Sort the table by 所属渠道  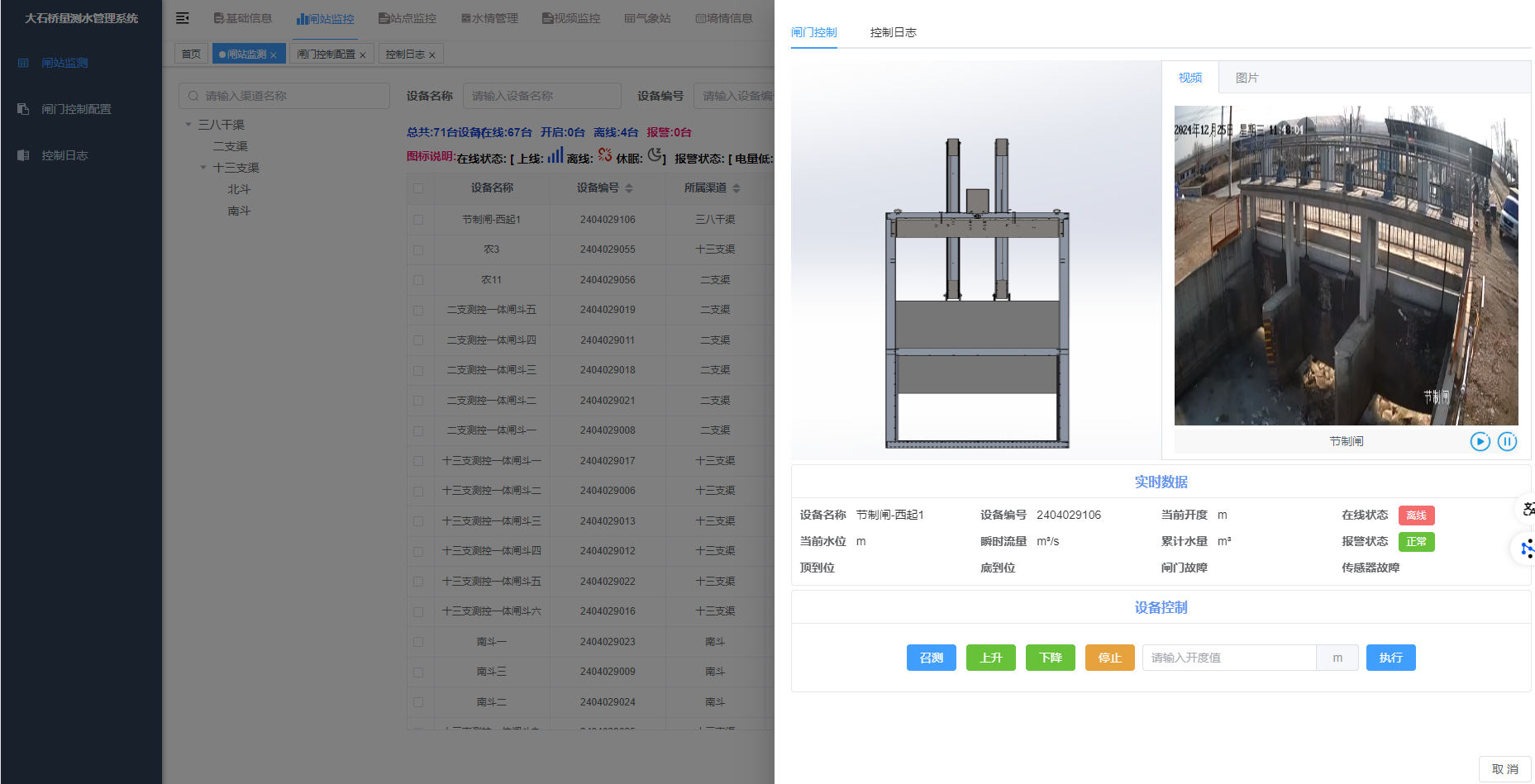[736, 188]
